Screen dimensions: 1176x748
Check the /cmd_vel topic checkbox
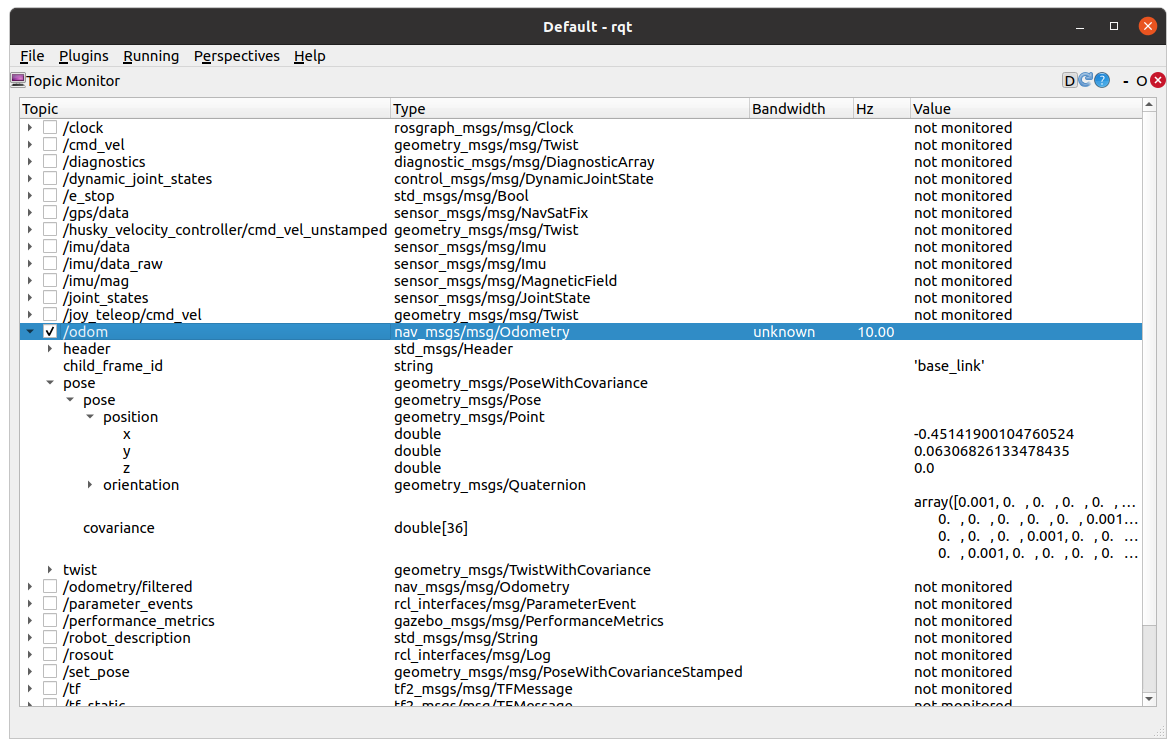pos(50,145)
